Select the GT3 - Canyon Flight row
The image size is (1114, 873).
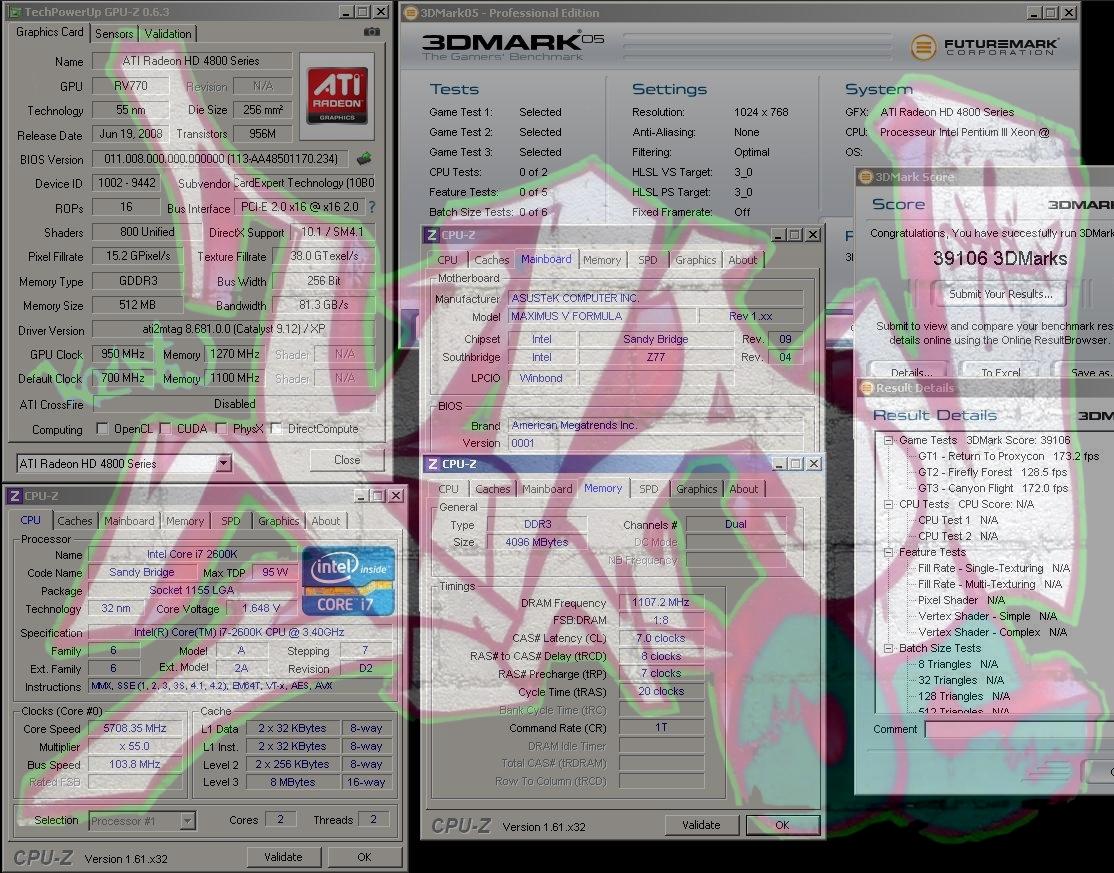[993, 488]
